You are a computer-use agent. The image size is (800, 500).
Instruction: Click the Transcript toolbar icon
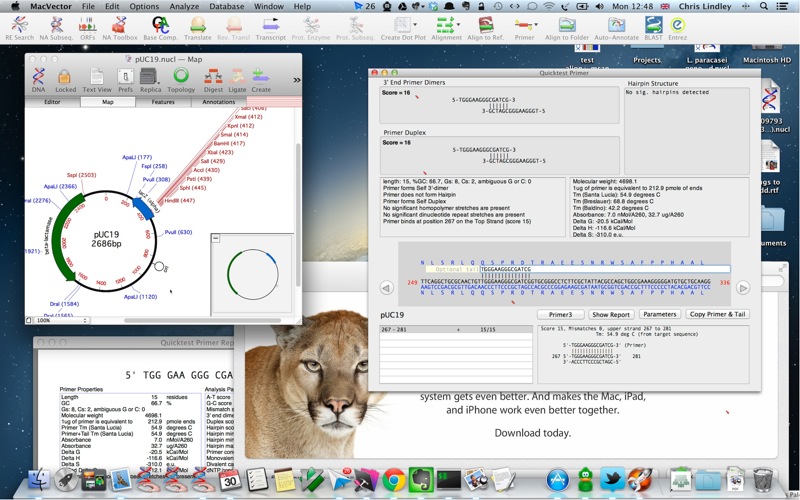click(x=270, y=28)
